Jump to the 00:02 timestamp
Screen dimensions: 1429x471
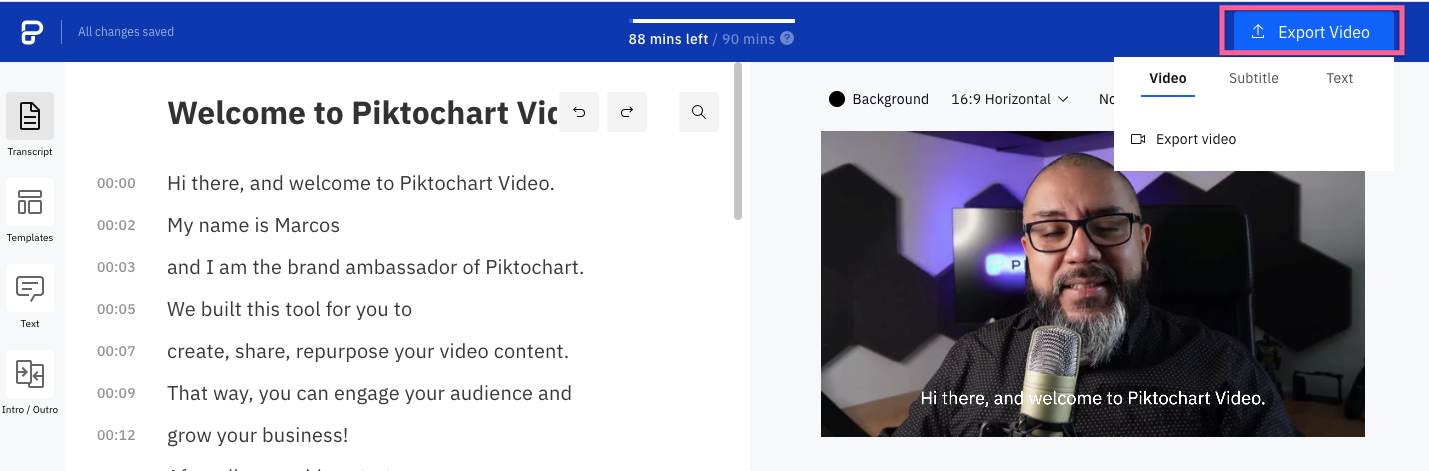click(x=116, y=225)
